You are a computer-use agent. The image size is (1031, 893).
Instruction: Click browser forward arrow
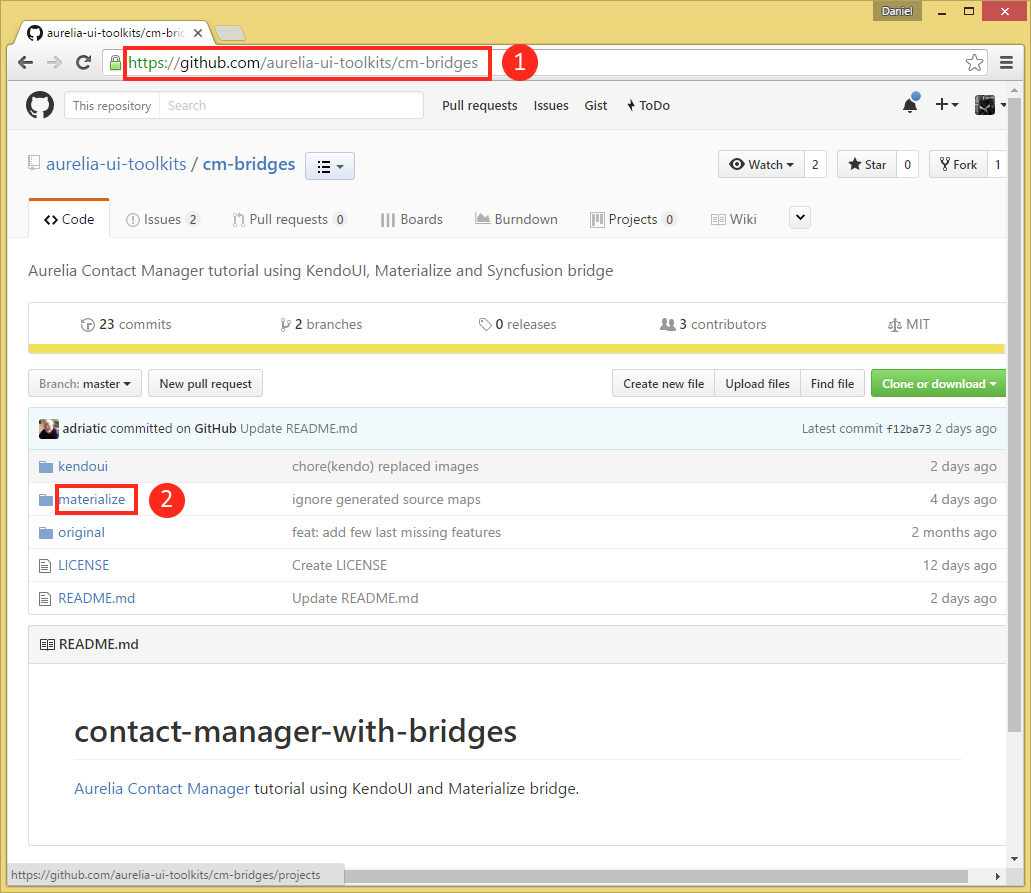(x=55, y=62)
